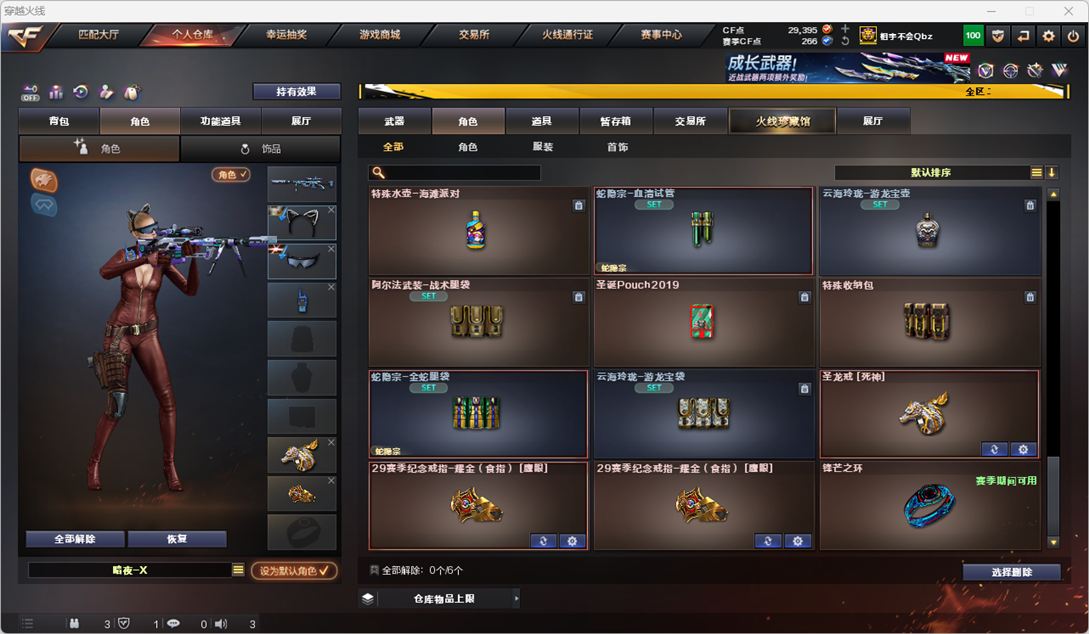Click the 全部解除 button
The width and height of the screenshot is (1089, 634).
75,538
